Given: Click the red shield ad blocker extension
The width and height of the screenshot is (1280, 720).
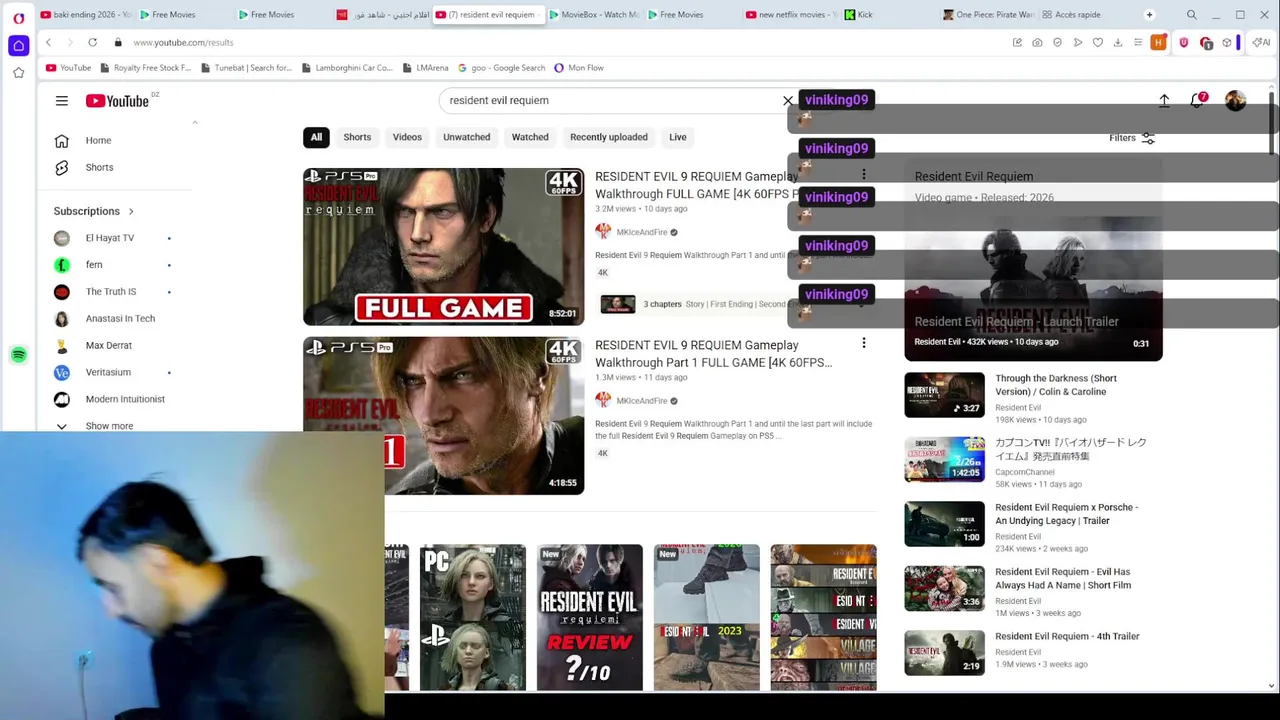Looking at the screenshot, I should [1184, 42].
